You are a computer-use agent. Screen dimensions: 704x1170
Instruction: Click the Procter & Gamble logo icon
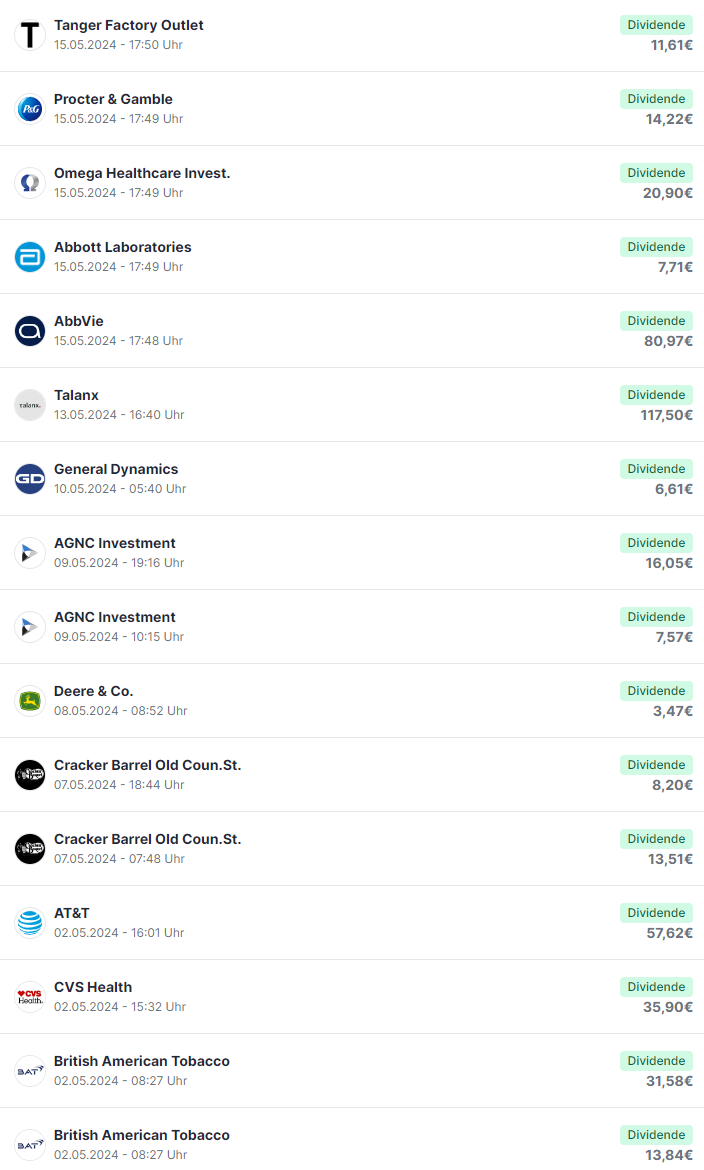(30, 109)
